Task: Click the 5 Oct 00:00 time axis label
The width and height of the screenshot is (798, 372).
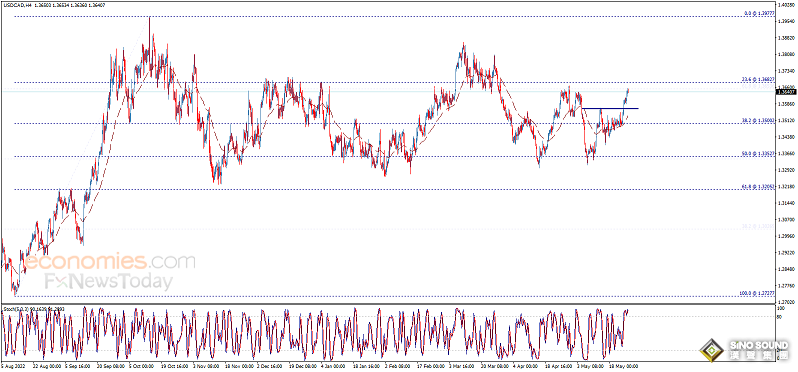Action: point(142,365)
